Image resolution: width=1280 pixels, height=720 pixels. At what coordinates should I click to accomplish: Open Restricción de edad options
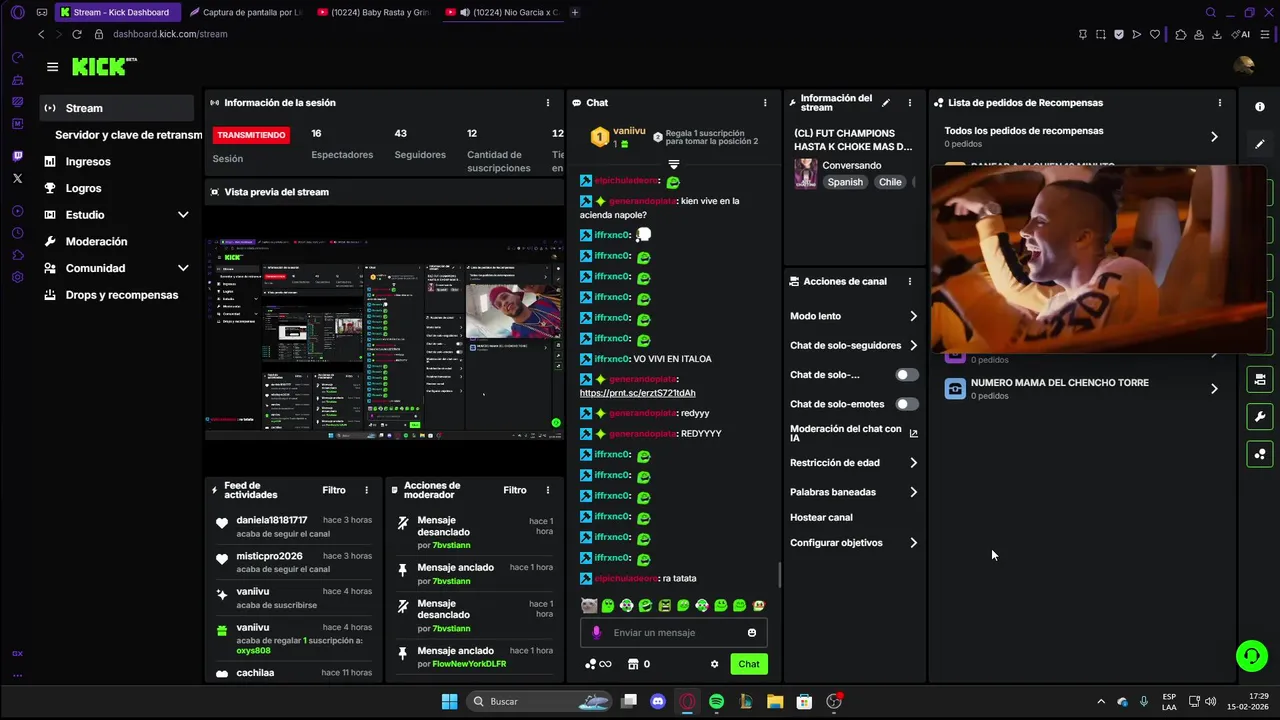854,463
